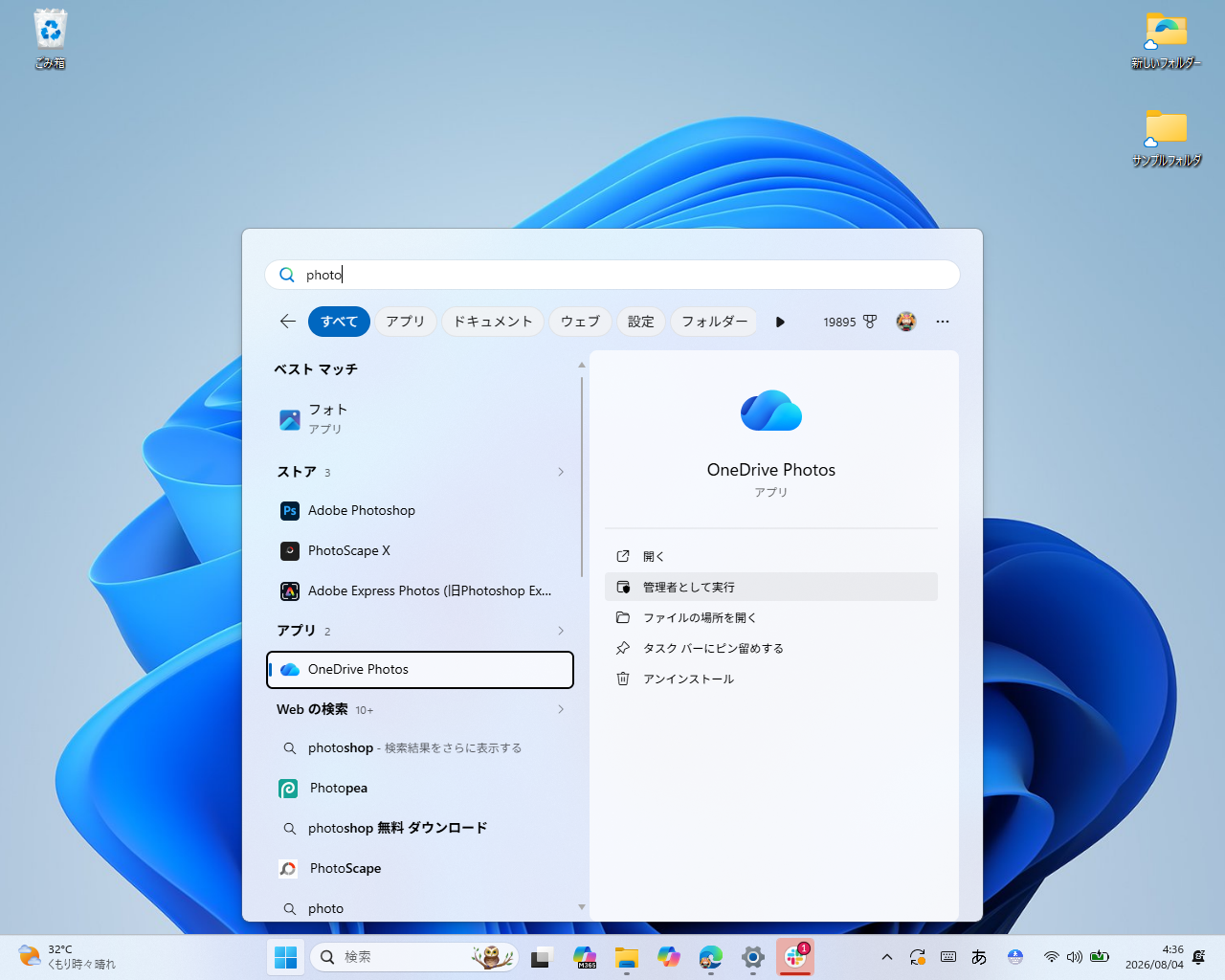Expand the ストア results section
The image size is (1225, 980).
click(x=561, y=472)
